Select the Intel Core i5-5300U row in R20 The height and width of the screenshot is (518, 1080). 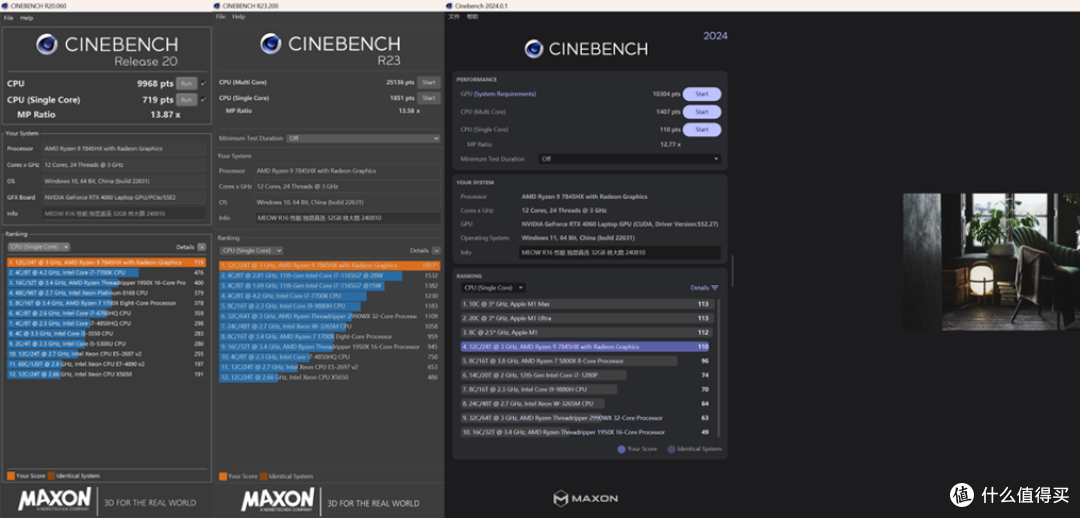107,343
